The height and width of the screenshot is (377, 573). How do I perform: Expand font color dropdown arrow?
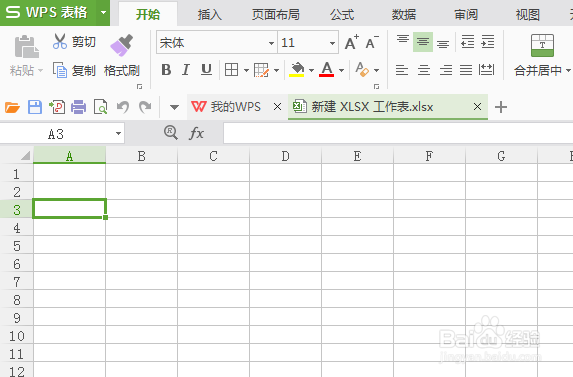coord(341,70)
